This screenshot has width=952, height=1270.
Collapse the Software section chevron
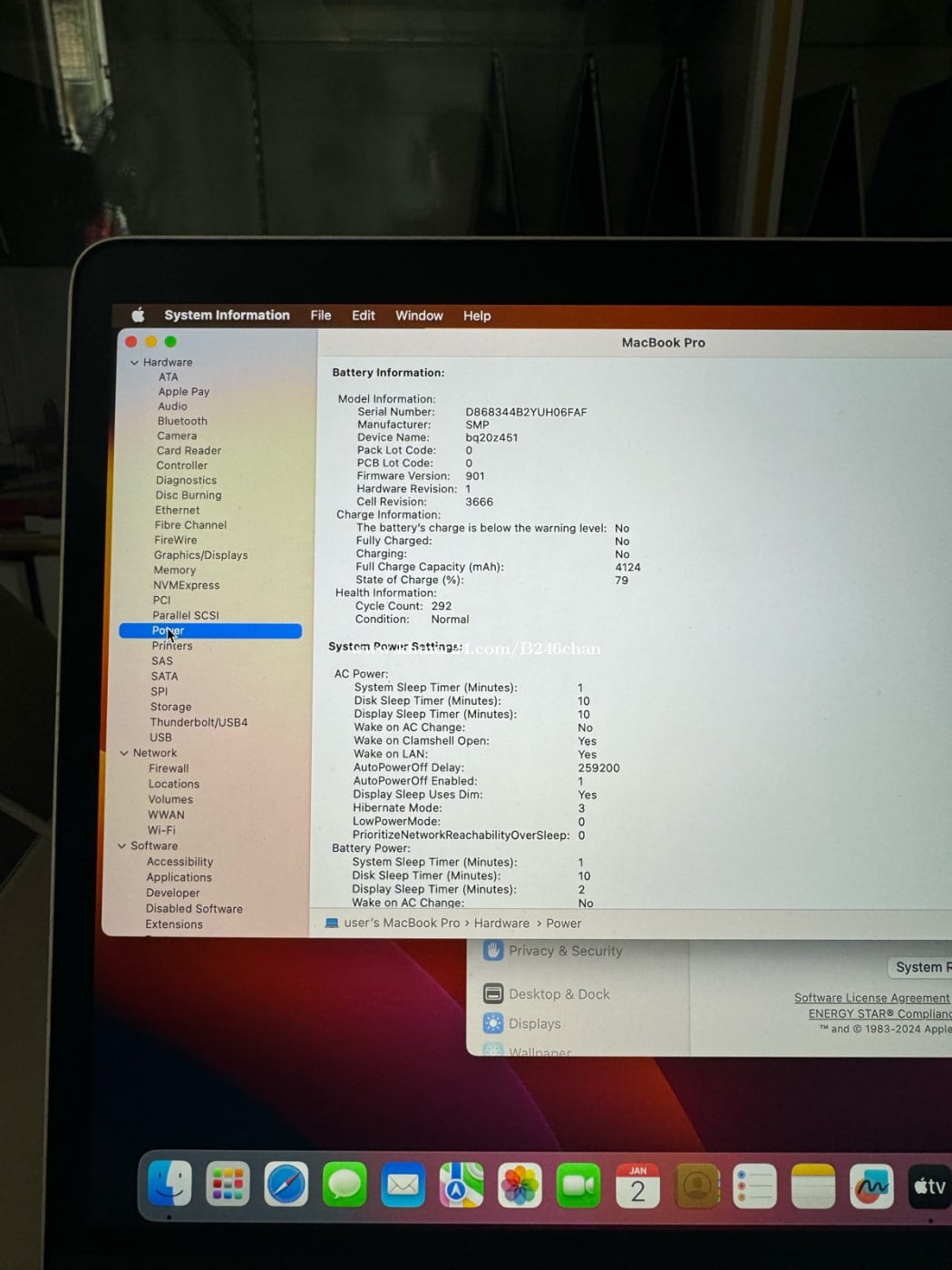121,846
